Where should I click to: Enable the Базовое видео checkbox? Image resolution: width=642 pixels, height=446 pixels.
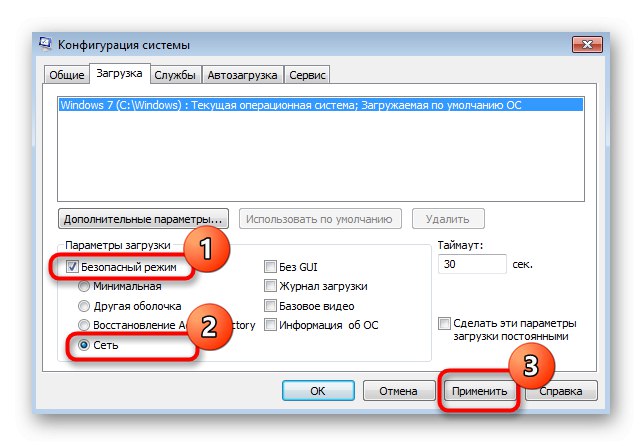[270, 306]
